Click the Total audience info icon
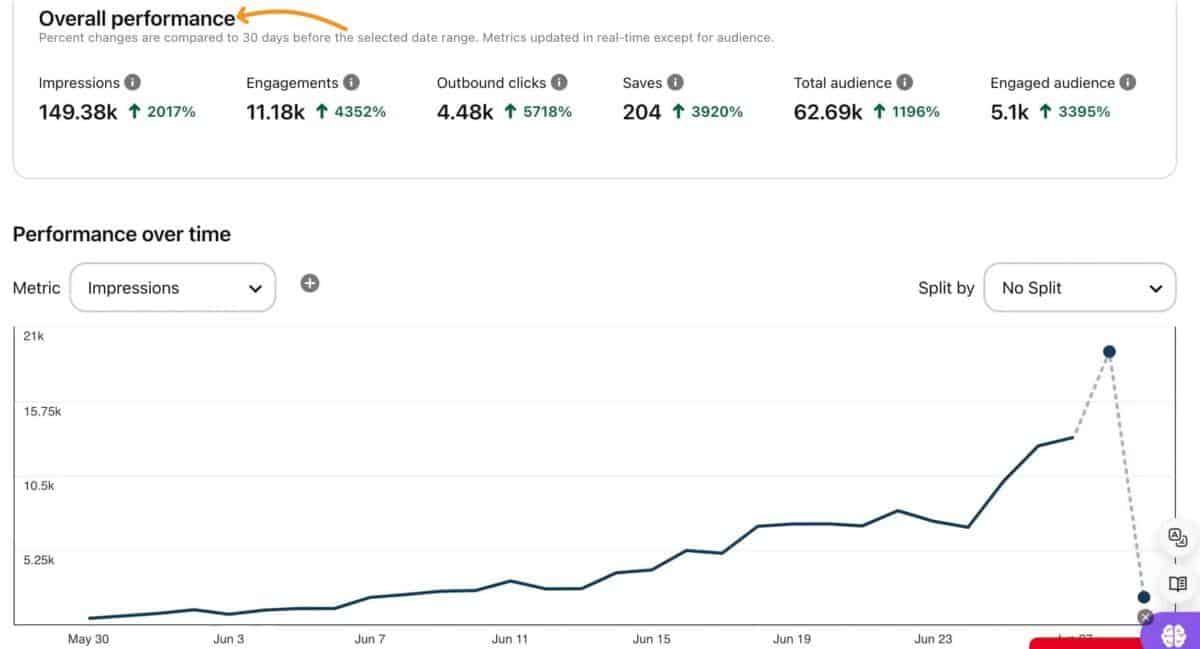 point(906,82)
